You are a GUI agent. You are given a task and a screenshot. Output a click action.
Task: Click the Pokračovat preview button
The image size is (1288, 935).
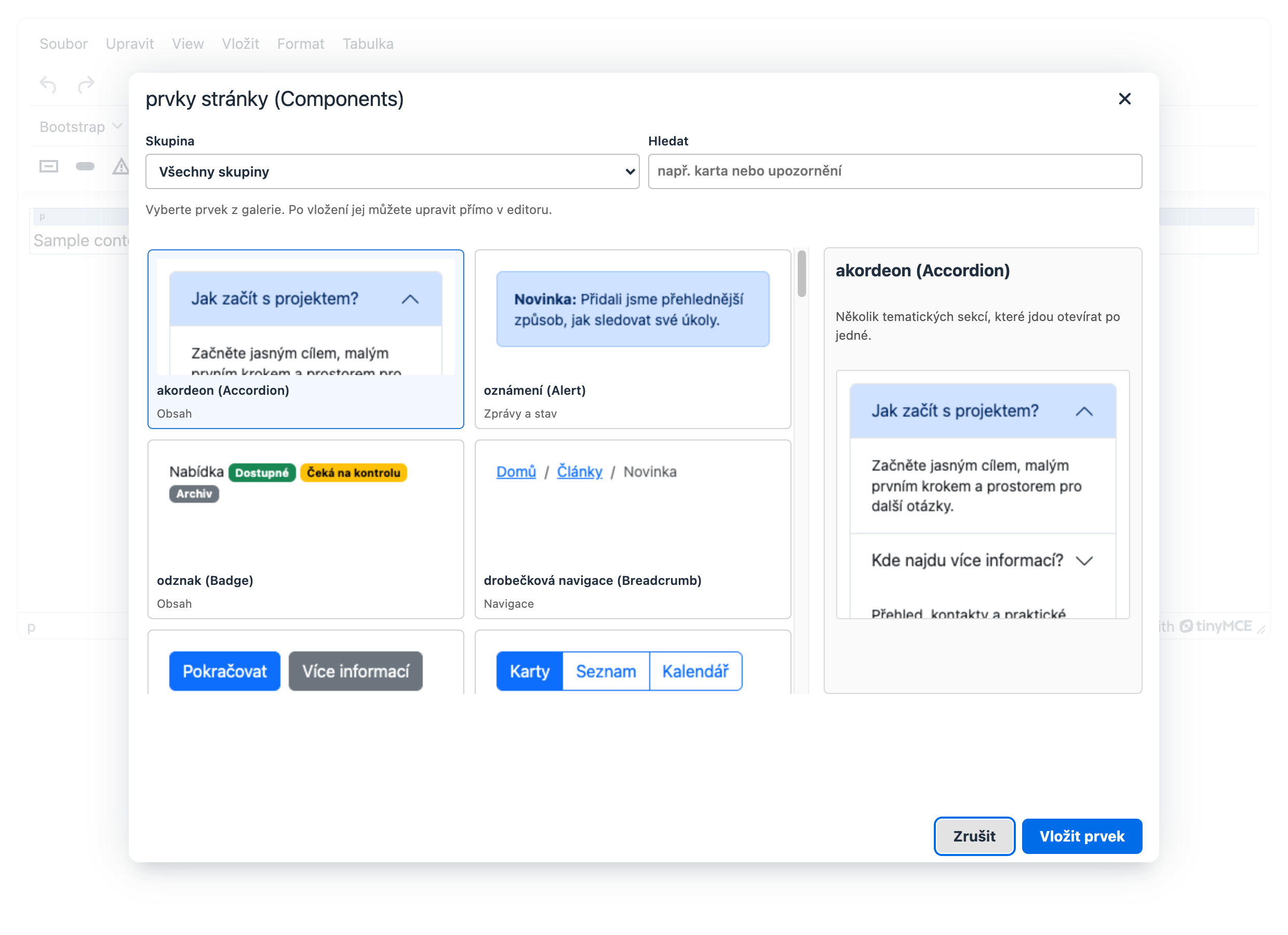[x=224, y=672]
